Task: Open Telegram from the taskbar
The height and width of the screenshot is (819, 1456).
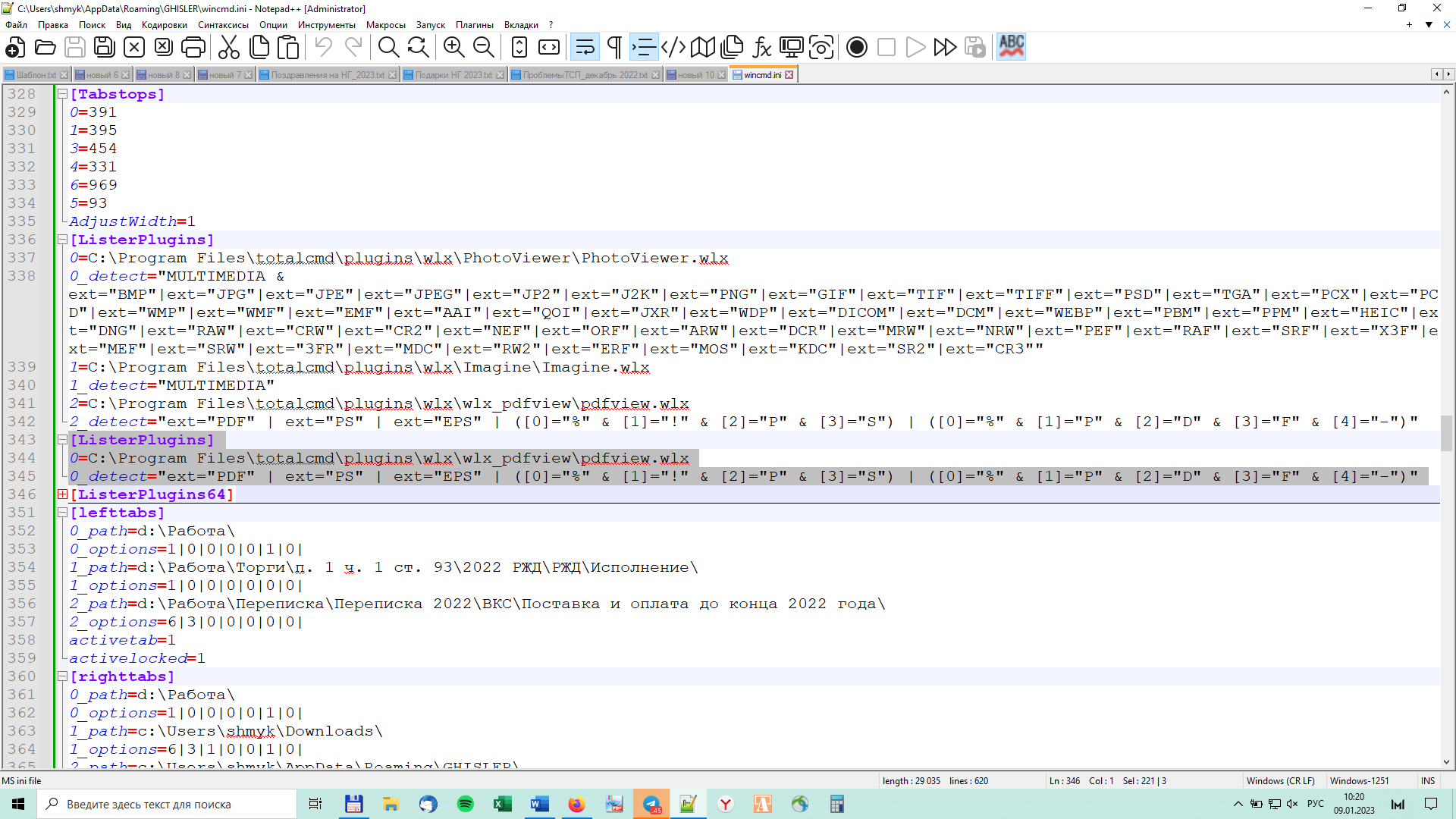Action: point(651,805)
